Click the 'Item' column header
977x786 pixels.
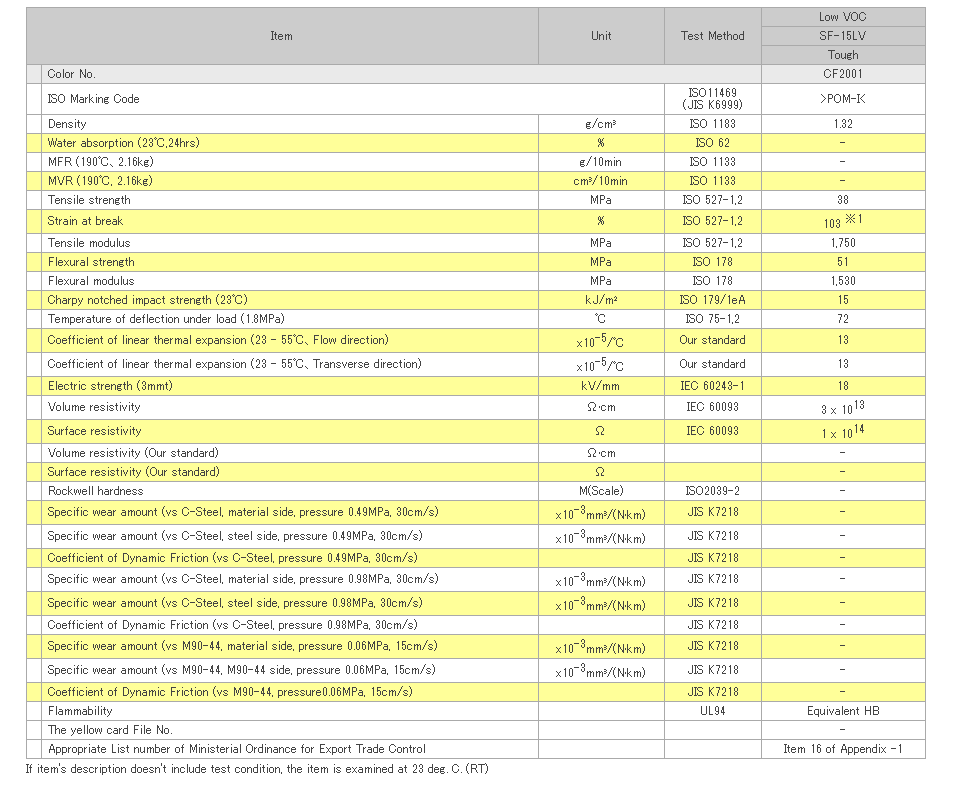[x=282, y=36]
